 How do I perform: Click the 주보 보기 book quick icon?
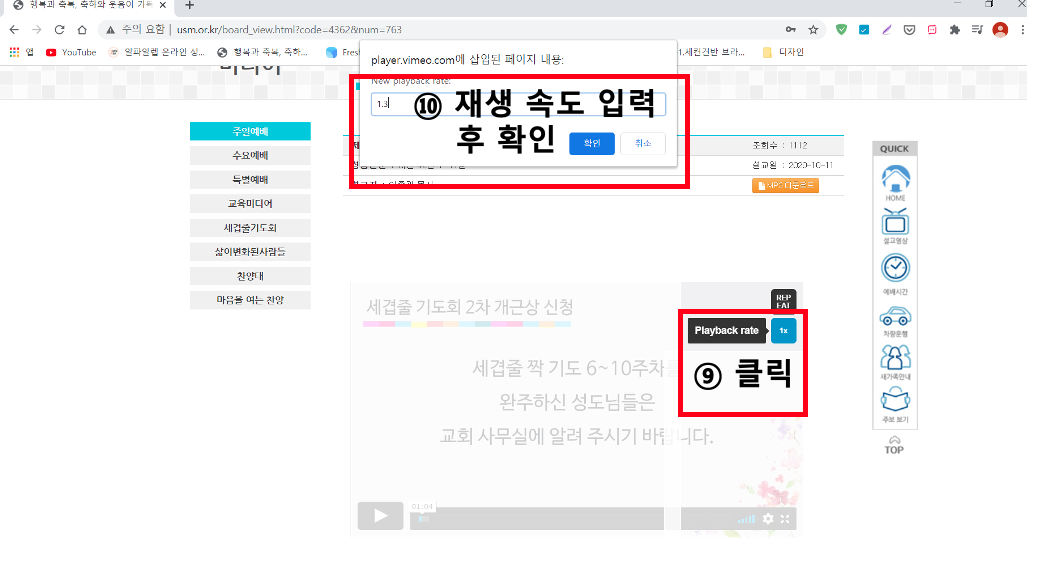[895, 405]
